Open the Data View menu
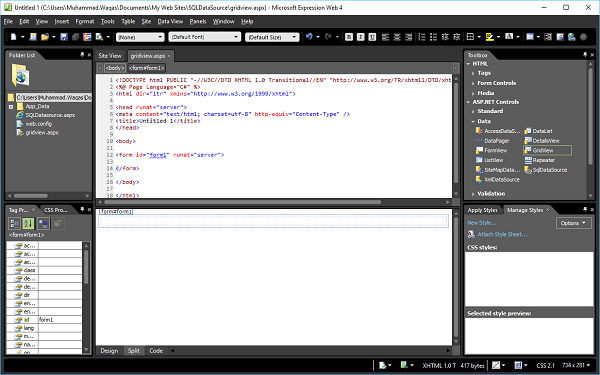Viewport: 600px width, 375px height. [170, 21]
